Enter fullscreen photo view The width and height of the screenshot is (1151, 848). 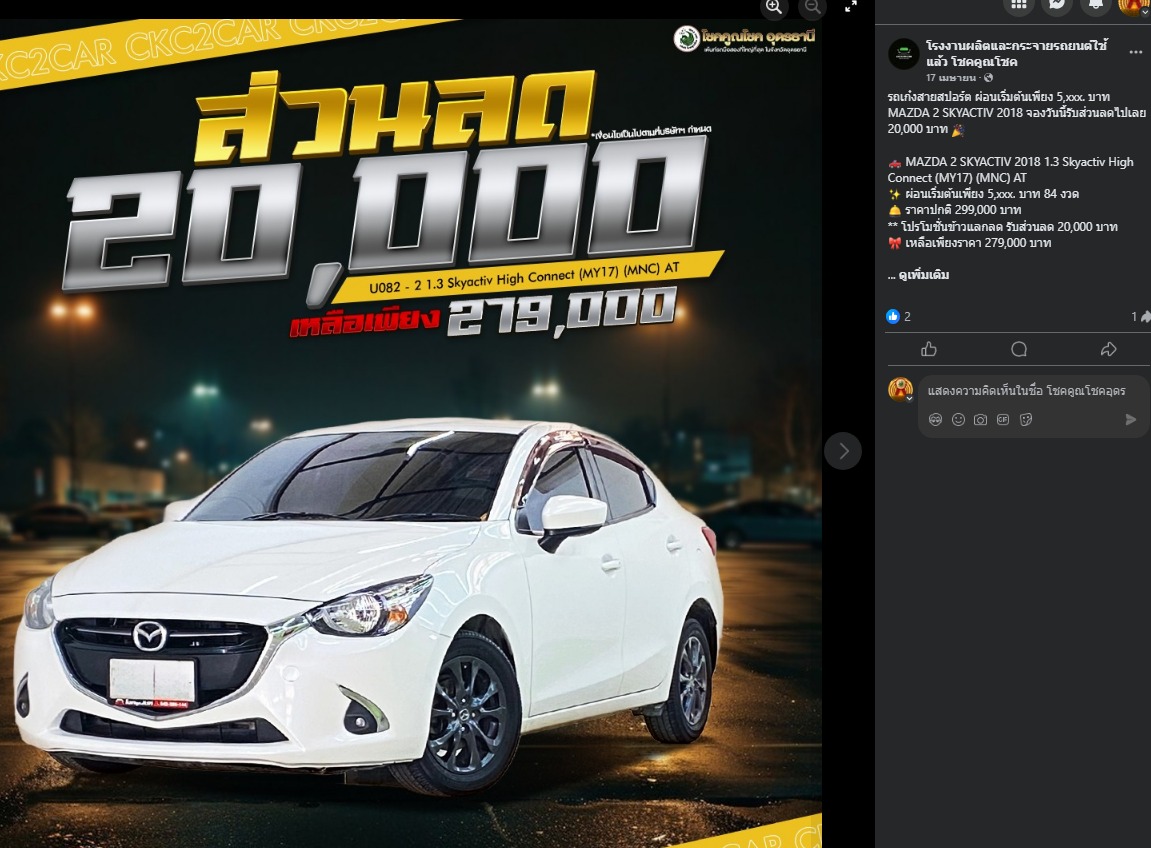coord(851,7)
